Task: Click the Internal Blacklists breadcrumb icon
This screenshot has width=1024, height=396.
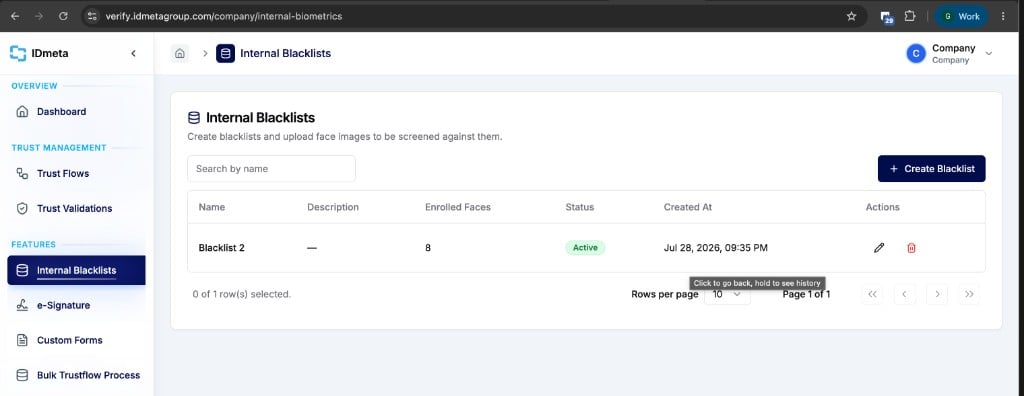Action: click(x=225, y=54)
